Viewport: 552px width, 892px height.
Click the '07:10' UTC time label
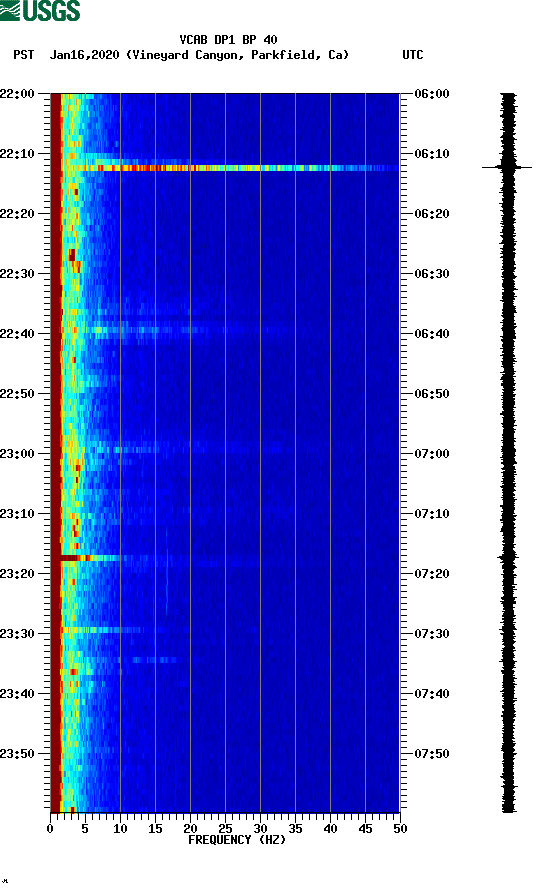[x=432, y=514]
